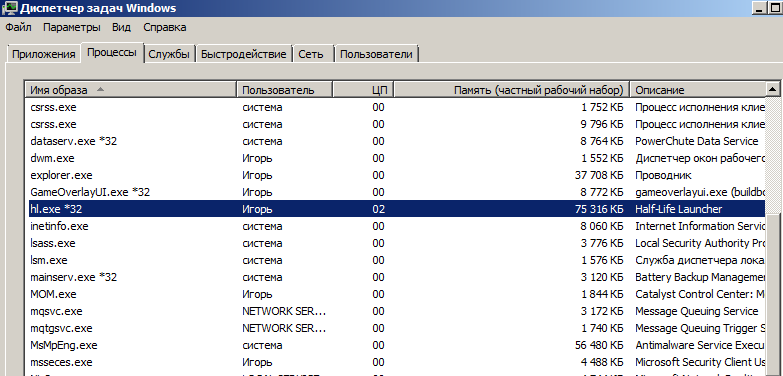Screen dimensions: 783x376
Task: Click the Antimalware Service description
Action: tap(700, 345)
